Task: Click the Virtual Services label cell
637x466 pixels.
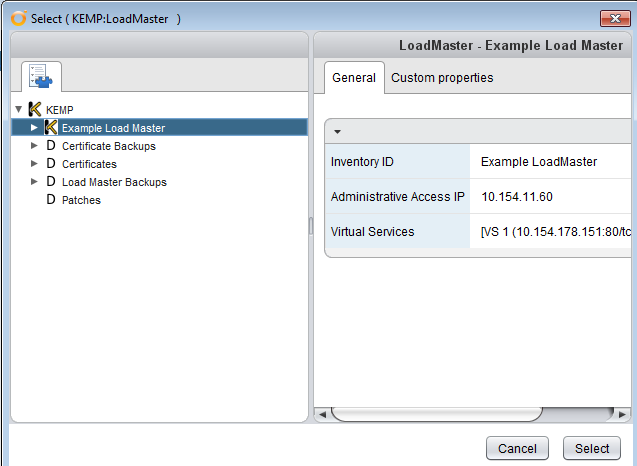Action: click(x=397, y=231)
